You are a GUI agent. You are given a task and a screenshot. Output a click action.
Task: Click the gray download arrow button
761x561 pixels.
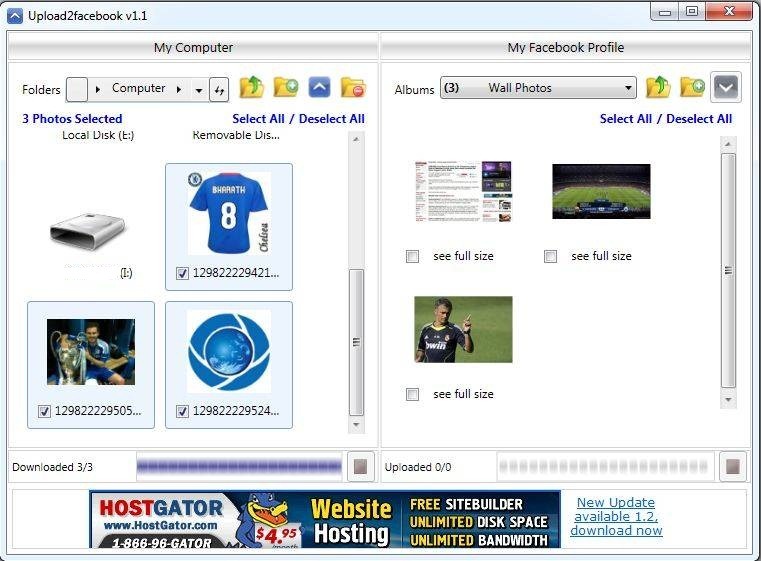726,88
